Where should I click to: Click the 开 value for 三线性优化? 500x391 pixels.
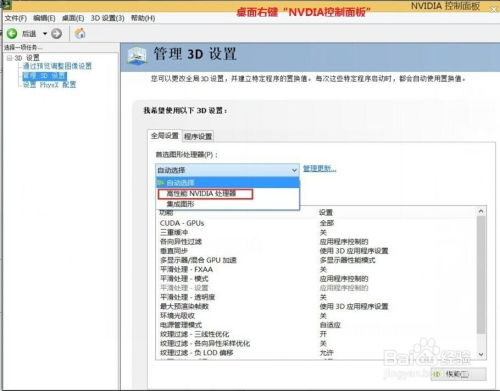(x=323, y=334)
